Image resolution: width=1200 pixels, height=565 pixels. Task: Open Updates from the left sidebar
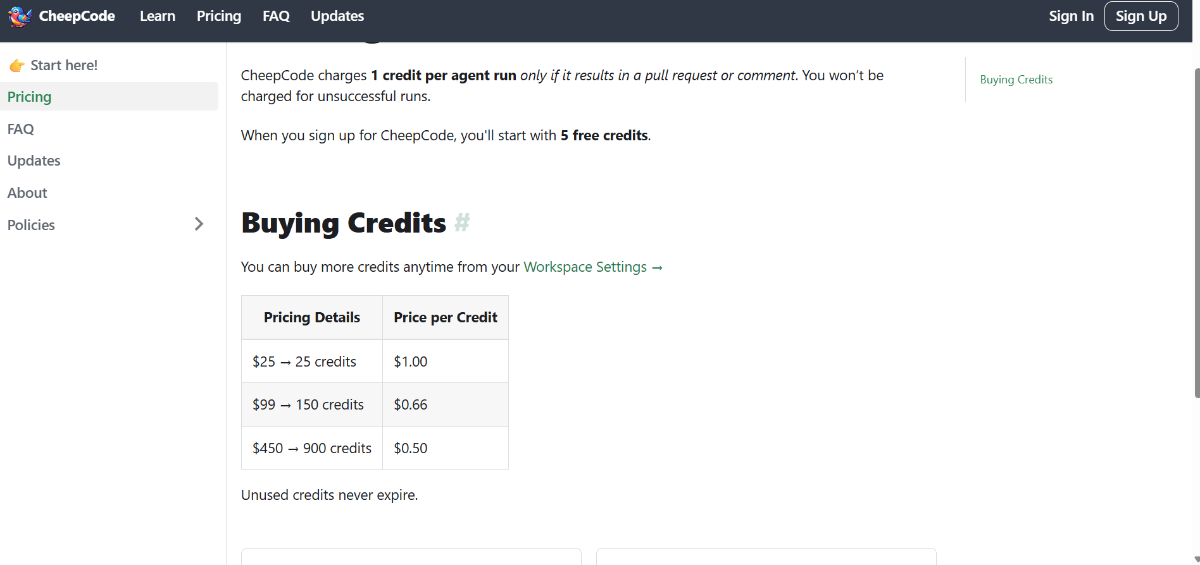34,161
